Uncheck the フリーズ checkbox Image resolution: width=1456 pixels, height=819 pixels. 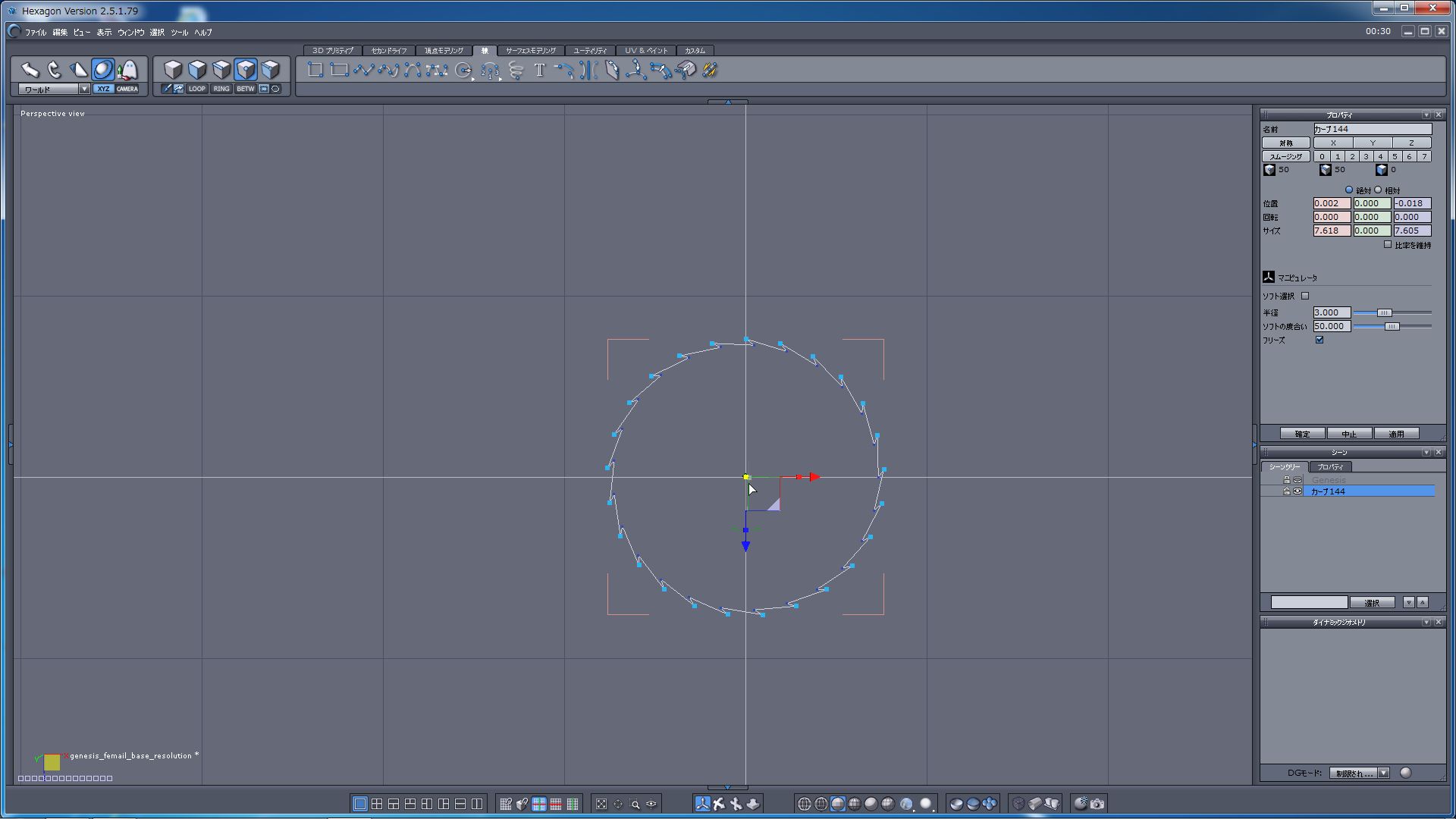coord(1319,340)
